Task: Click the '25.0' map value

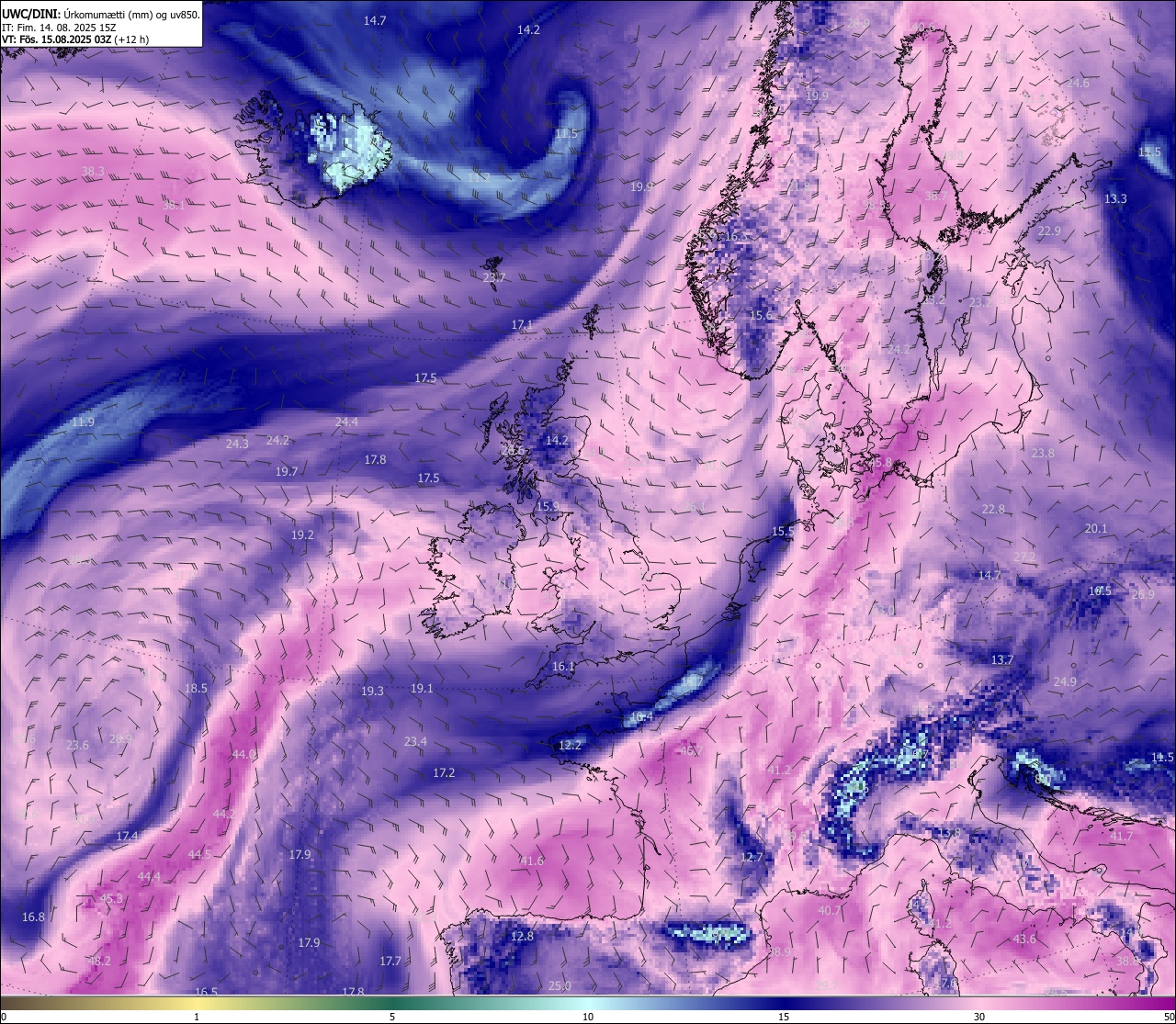Action: click(x=560, y=985)
